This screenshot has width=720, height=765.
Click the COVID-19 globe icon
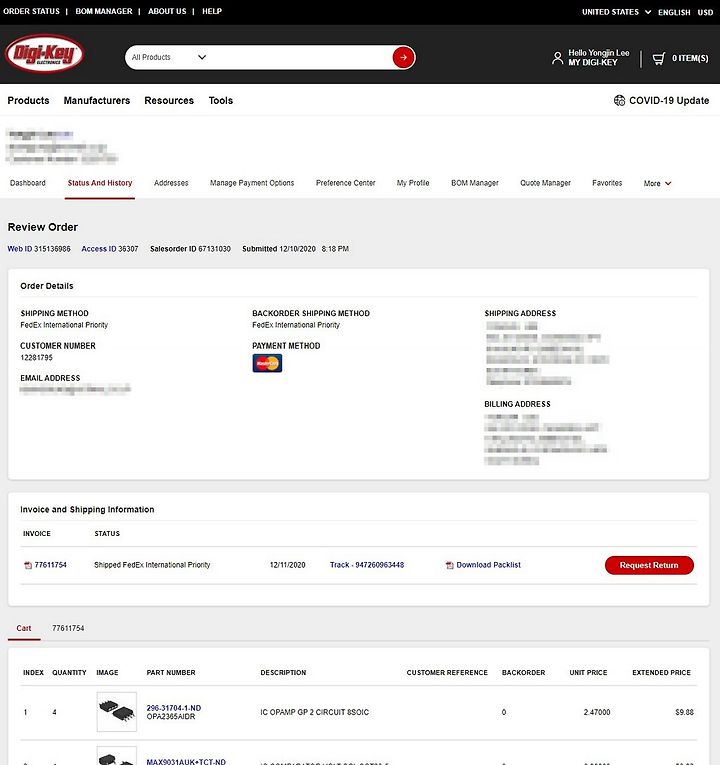(620, 101)
